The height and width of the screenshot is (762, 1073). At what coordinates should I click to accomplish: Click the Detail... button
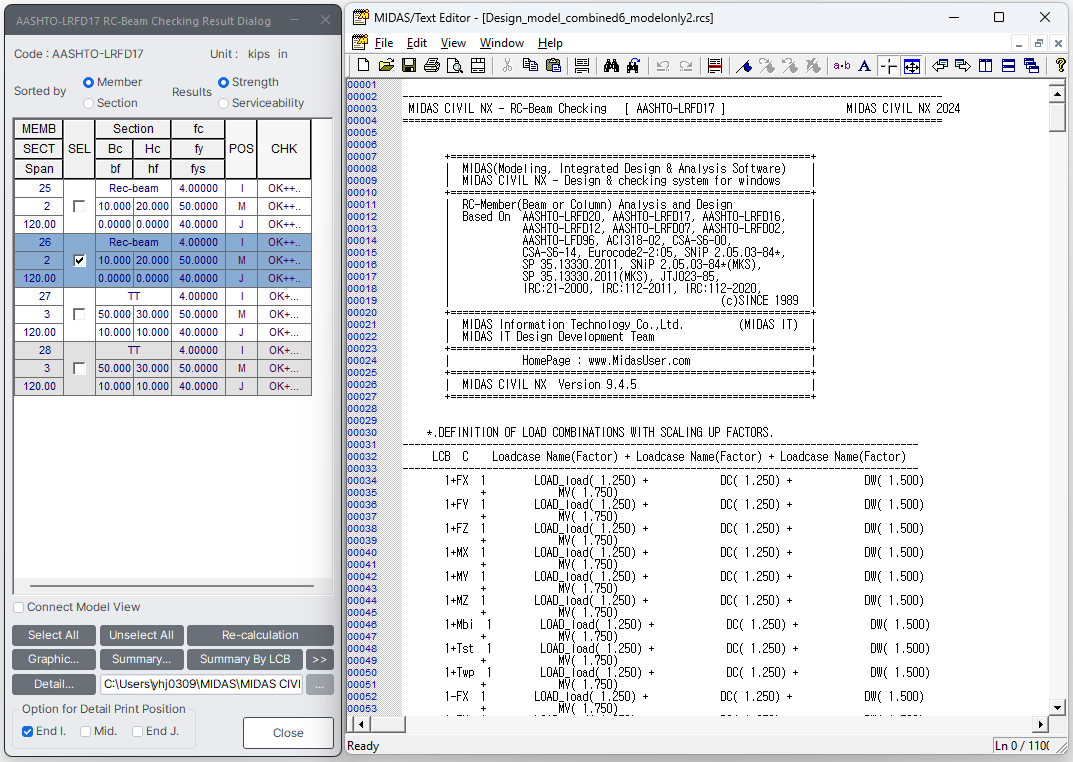[x=53, y=684]
